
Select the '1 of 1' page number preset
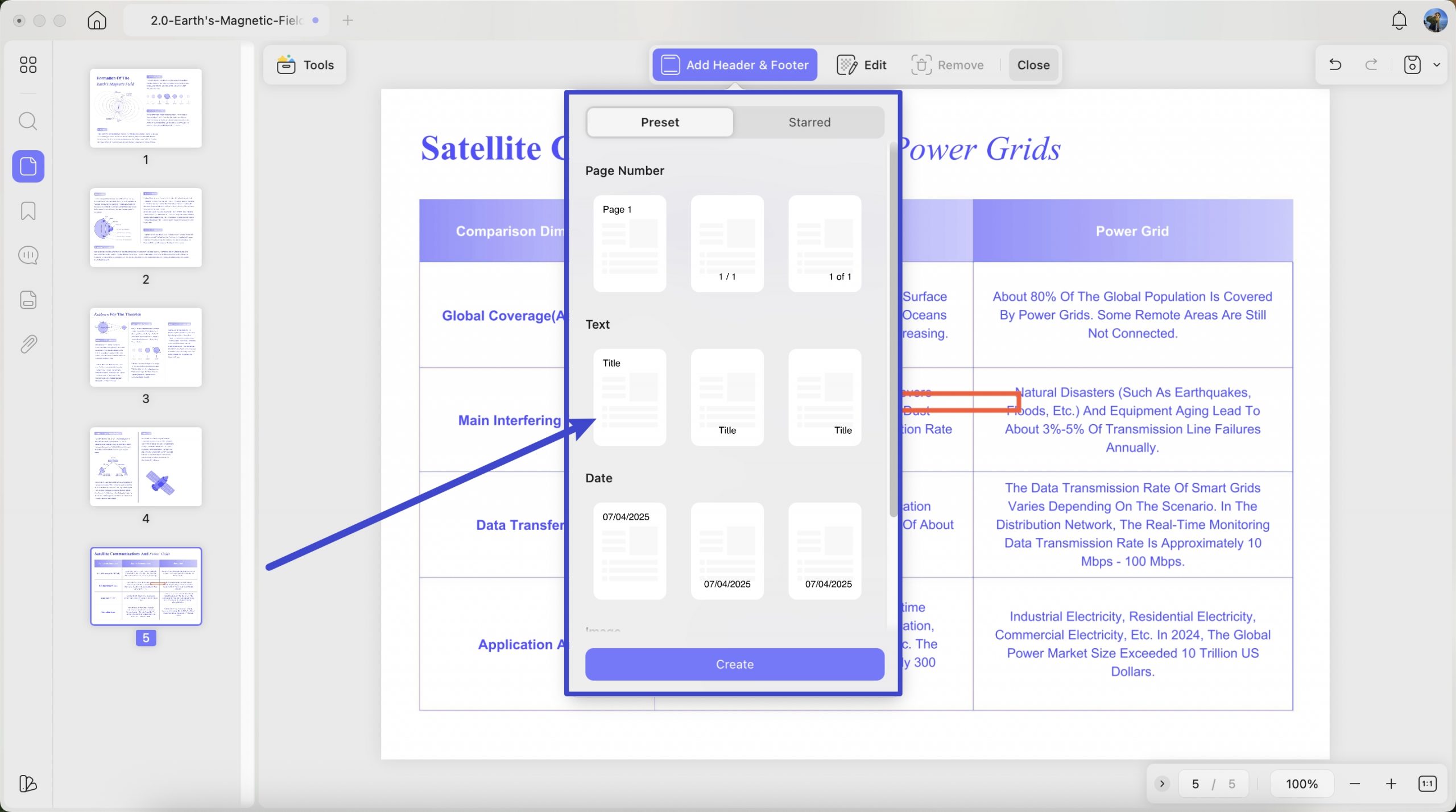[x=825, y=244]
